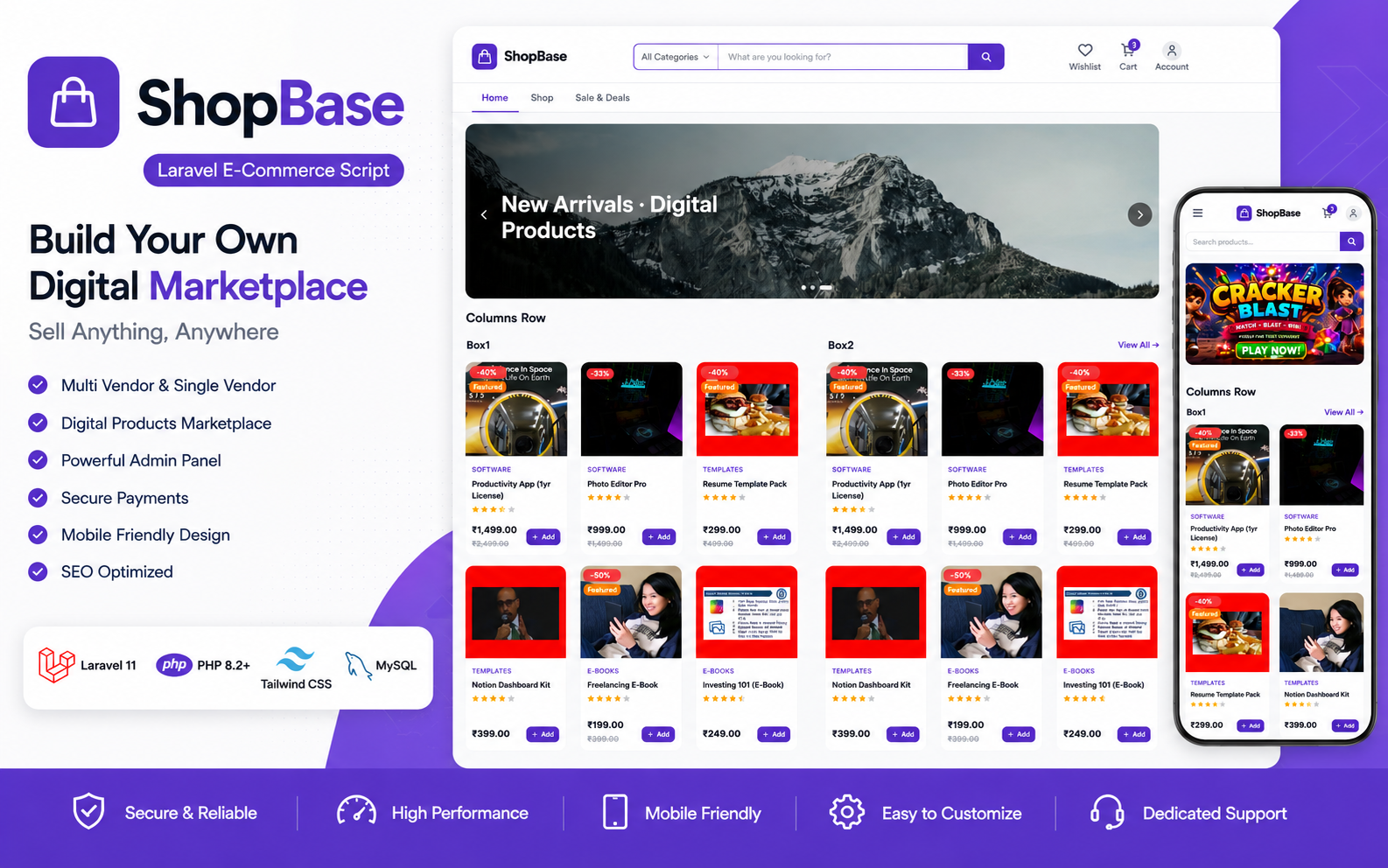Click the 'Build Your Own Digital Marketplace' headline
Image resolution: width=1388 pixels, height=868 pixels.
coord(198,262)
